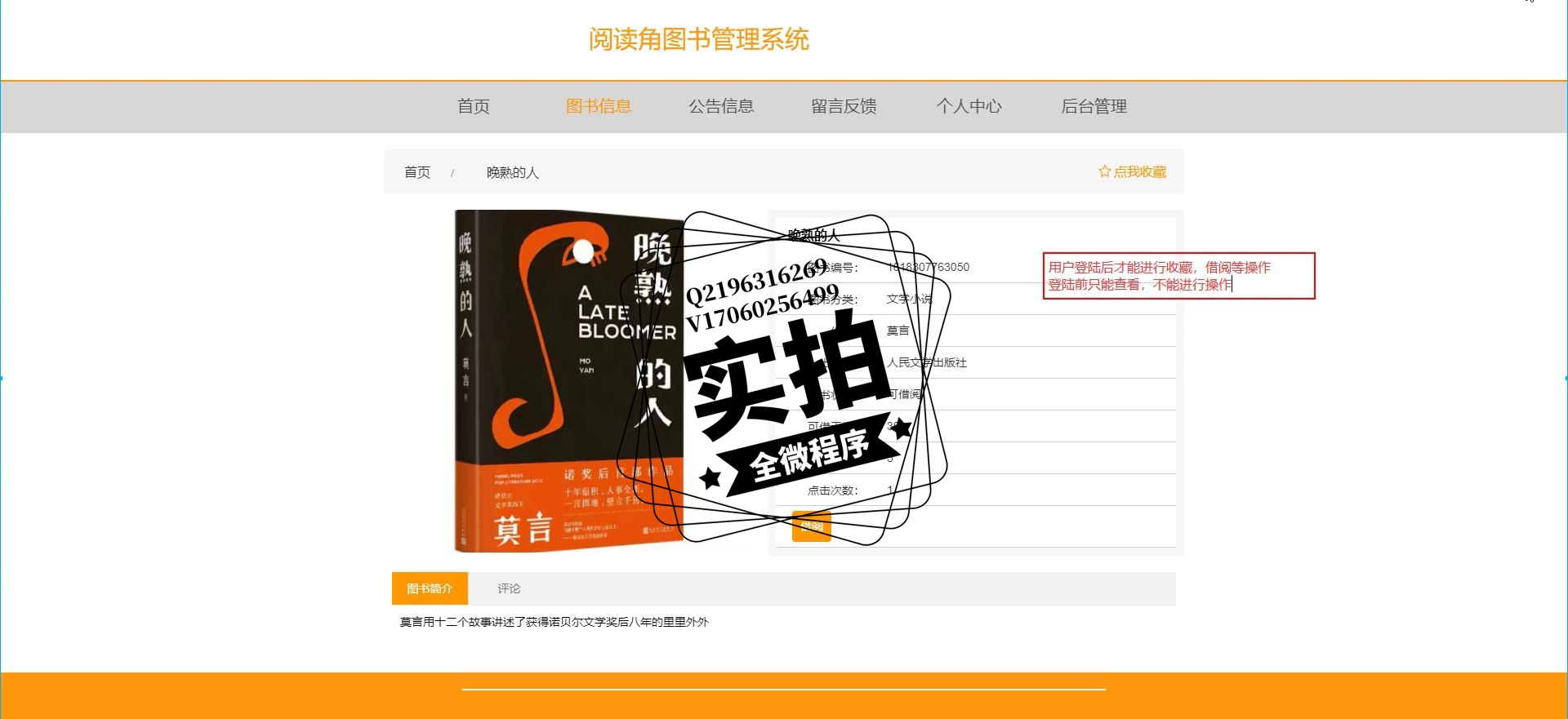Click the orange 借阅 button
The width and height of the screenshot is (1568, 719).
point(812,526)
